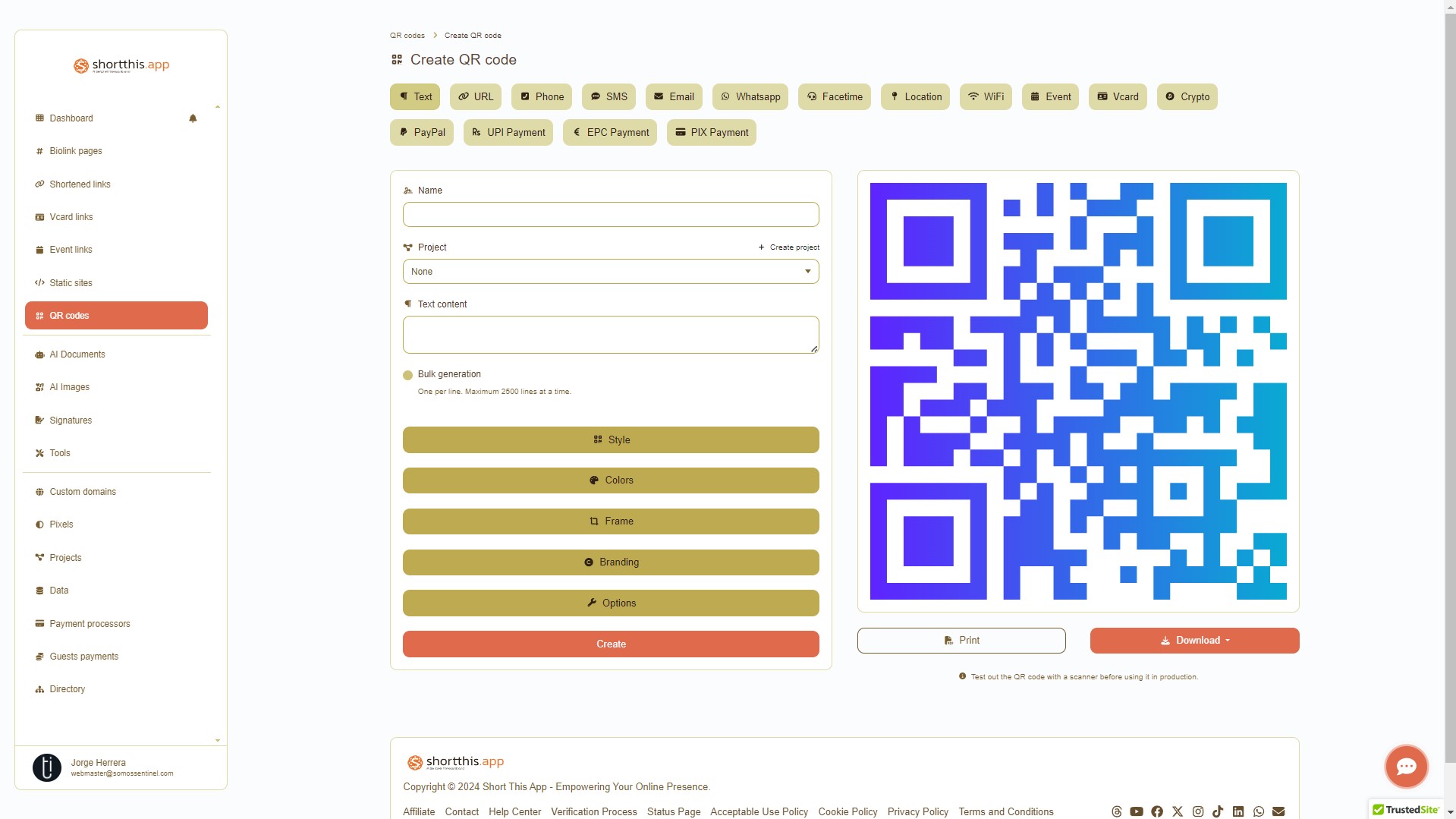The image size is (1456, 819).
Task: Open the footer email envelope icon
Action: pos(1278,811)
